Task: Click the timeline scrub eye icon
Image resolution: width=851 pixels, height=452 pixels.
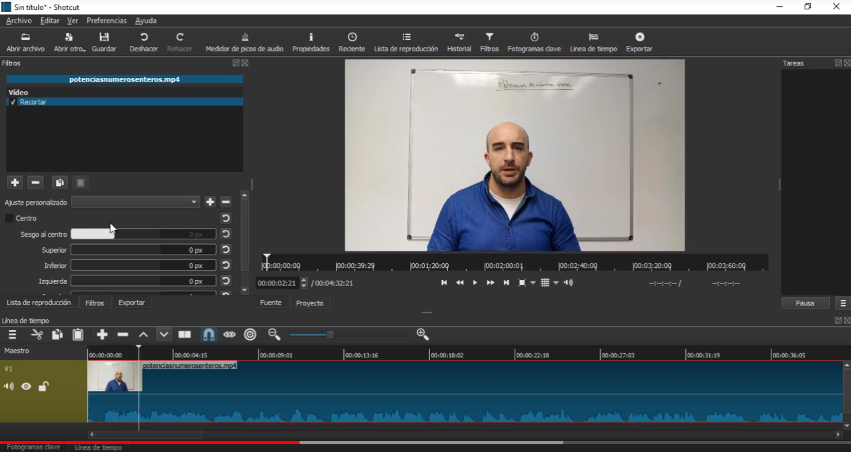Action: click(x=229, y=334)
